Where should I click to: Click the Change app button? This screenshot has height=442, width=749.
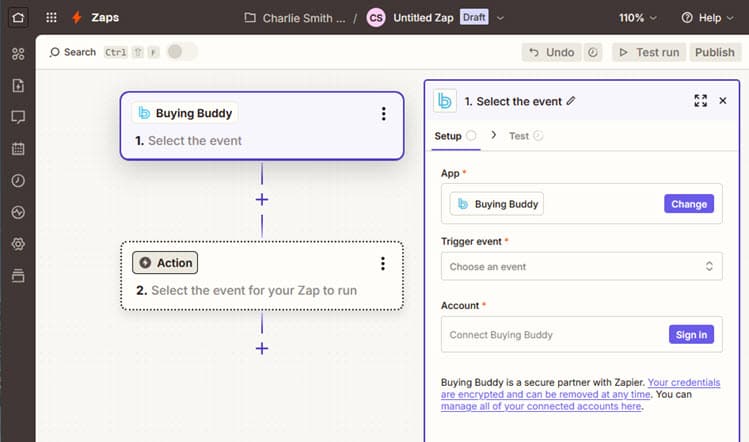tap(689, 204)
